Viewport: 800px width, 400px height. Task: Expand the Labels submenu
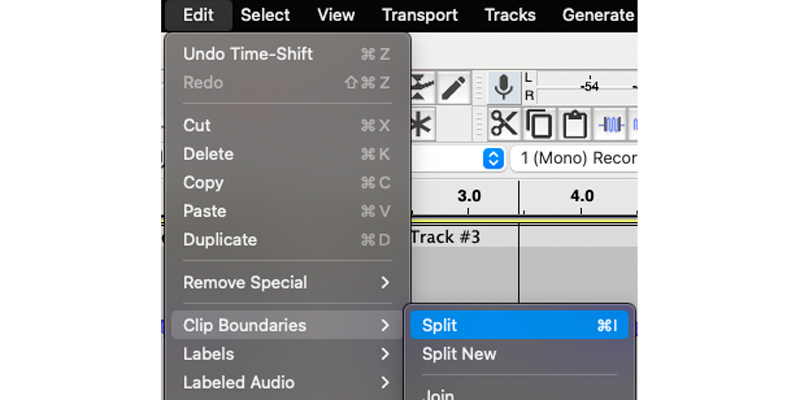[x=287, y=354]
